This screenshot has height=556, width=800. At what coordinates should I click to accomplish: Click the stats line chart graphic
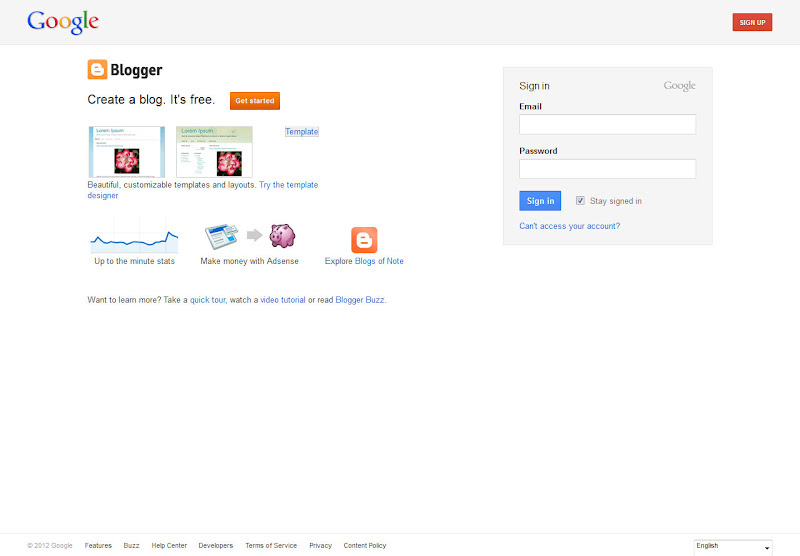tap(135, 236)
